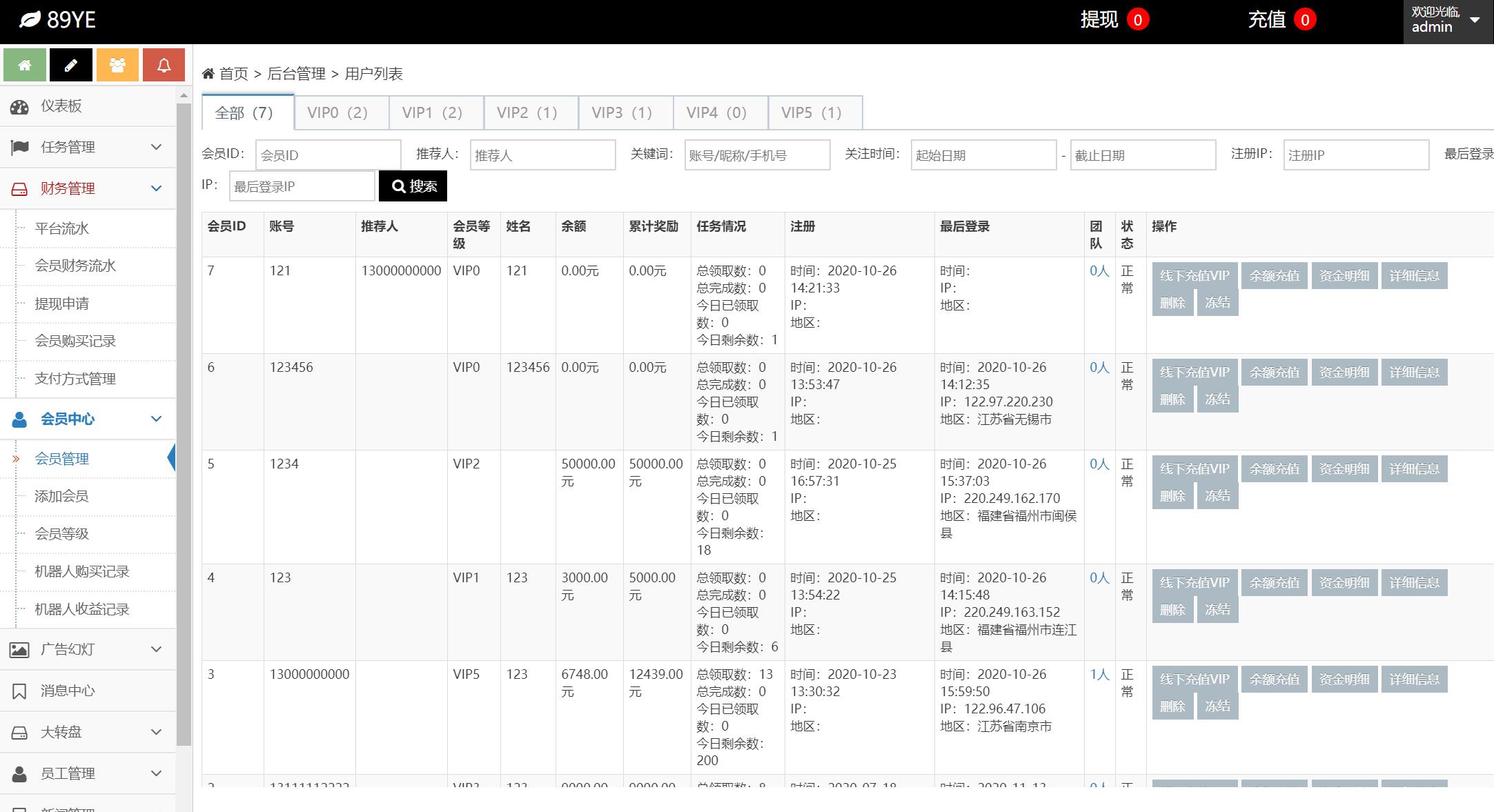
Task: Focus the 会员ID input field
Action: (x=328, y=155)
